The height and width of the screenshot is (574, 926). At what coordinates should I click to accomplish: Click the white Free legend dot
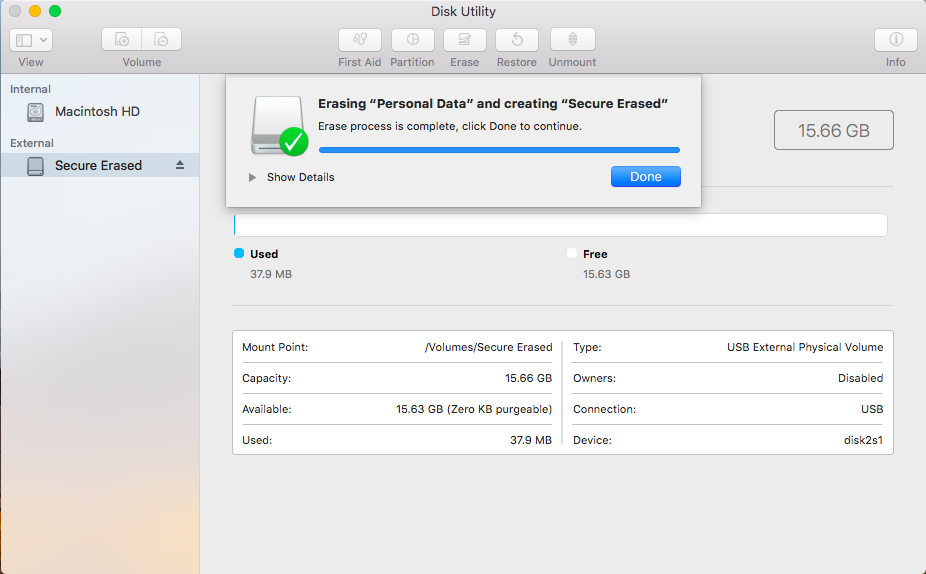572,253
